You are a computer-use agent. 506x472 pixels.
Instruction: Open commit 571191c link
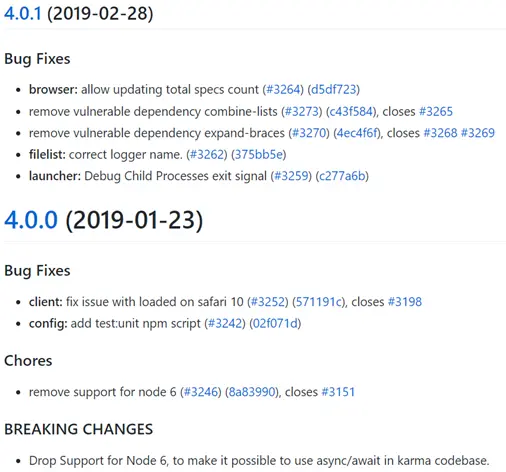click(319, 302)
